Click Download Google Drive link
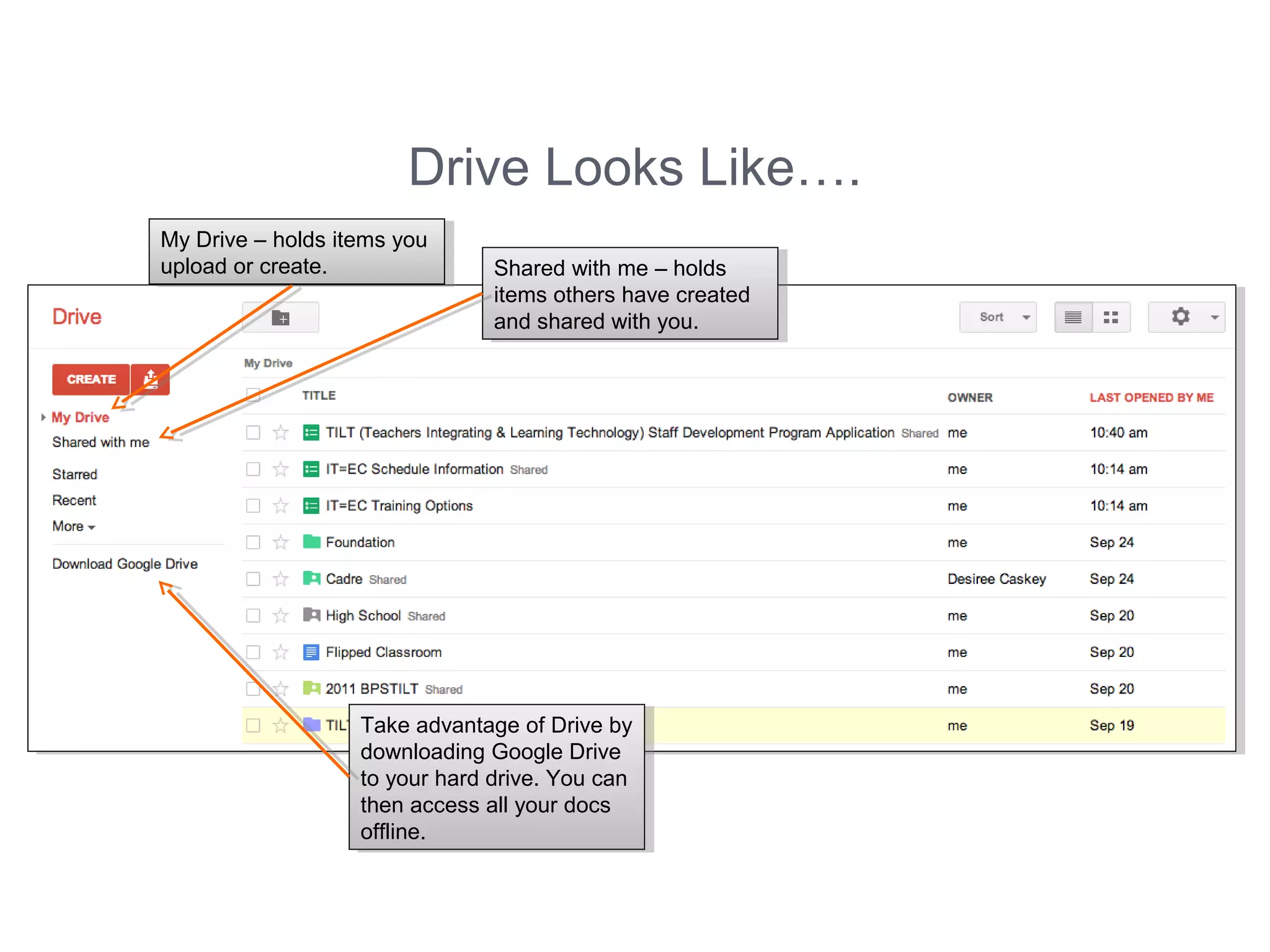1270x952 pixels. pos(125,564)
